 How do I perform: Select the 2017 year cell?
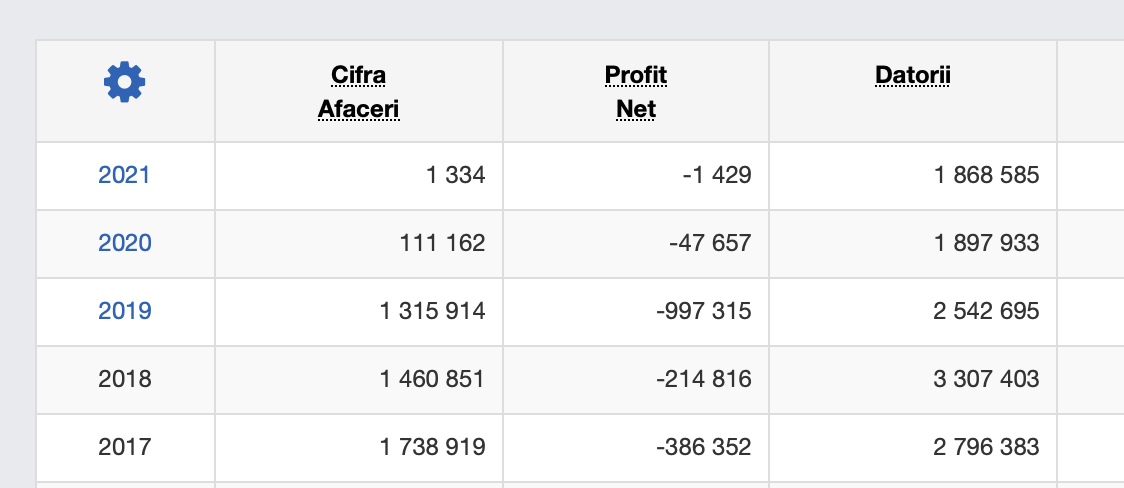tap(125, 447)
